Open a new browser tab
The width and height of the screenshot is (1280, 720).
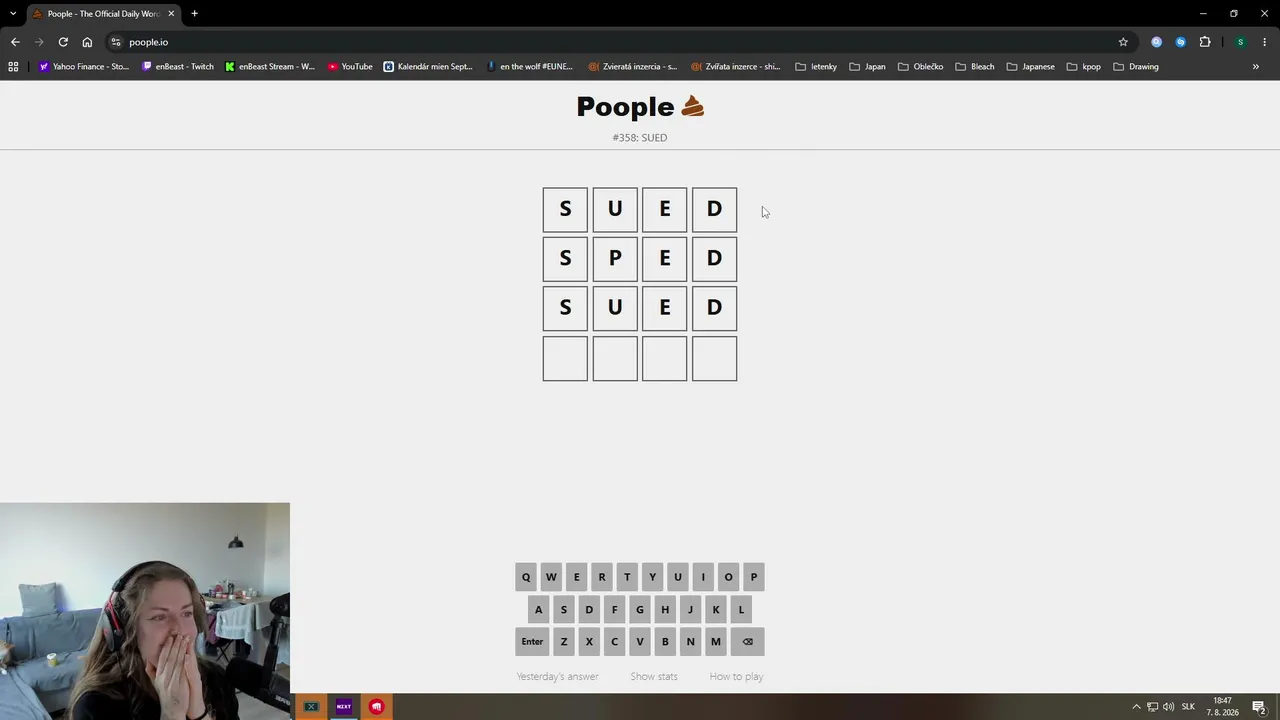[x=194, y=14]
